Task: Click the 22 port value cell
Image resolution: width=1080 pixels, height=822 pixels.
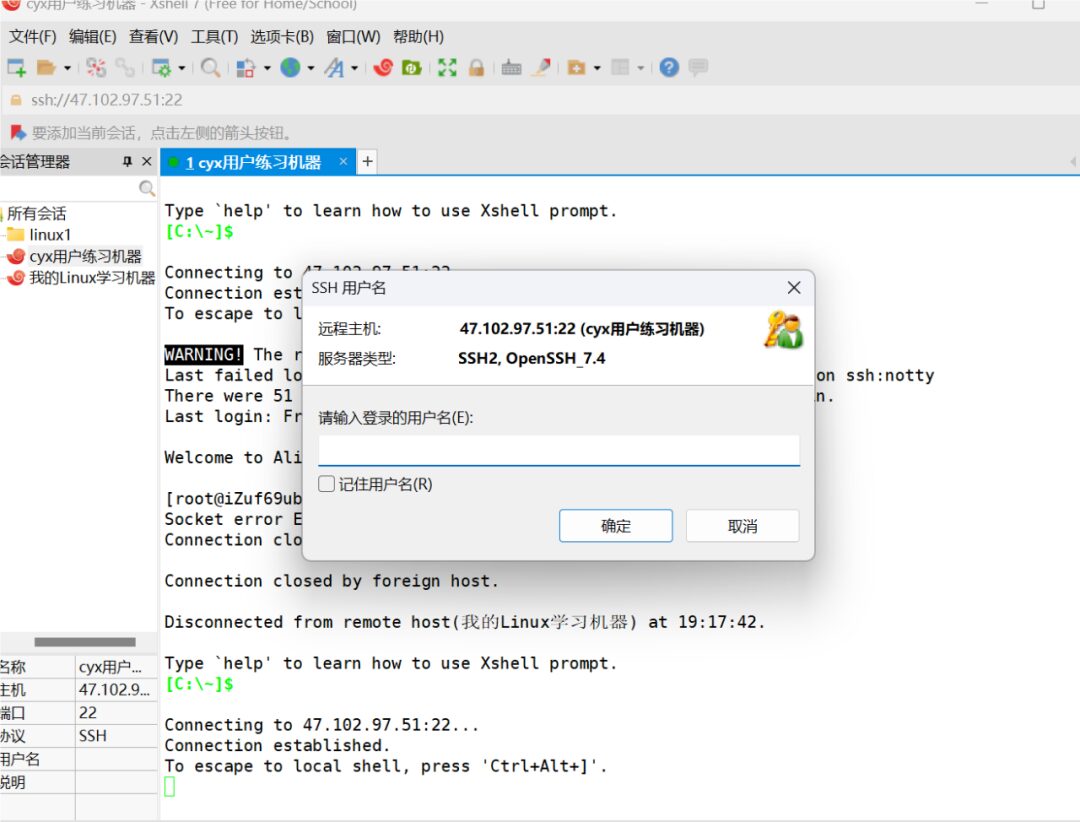Action: 116,712
